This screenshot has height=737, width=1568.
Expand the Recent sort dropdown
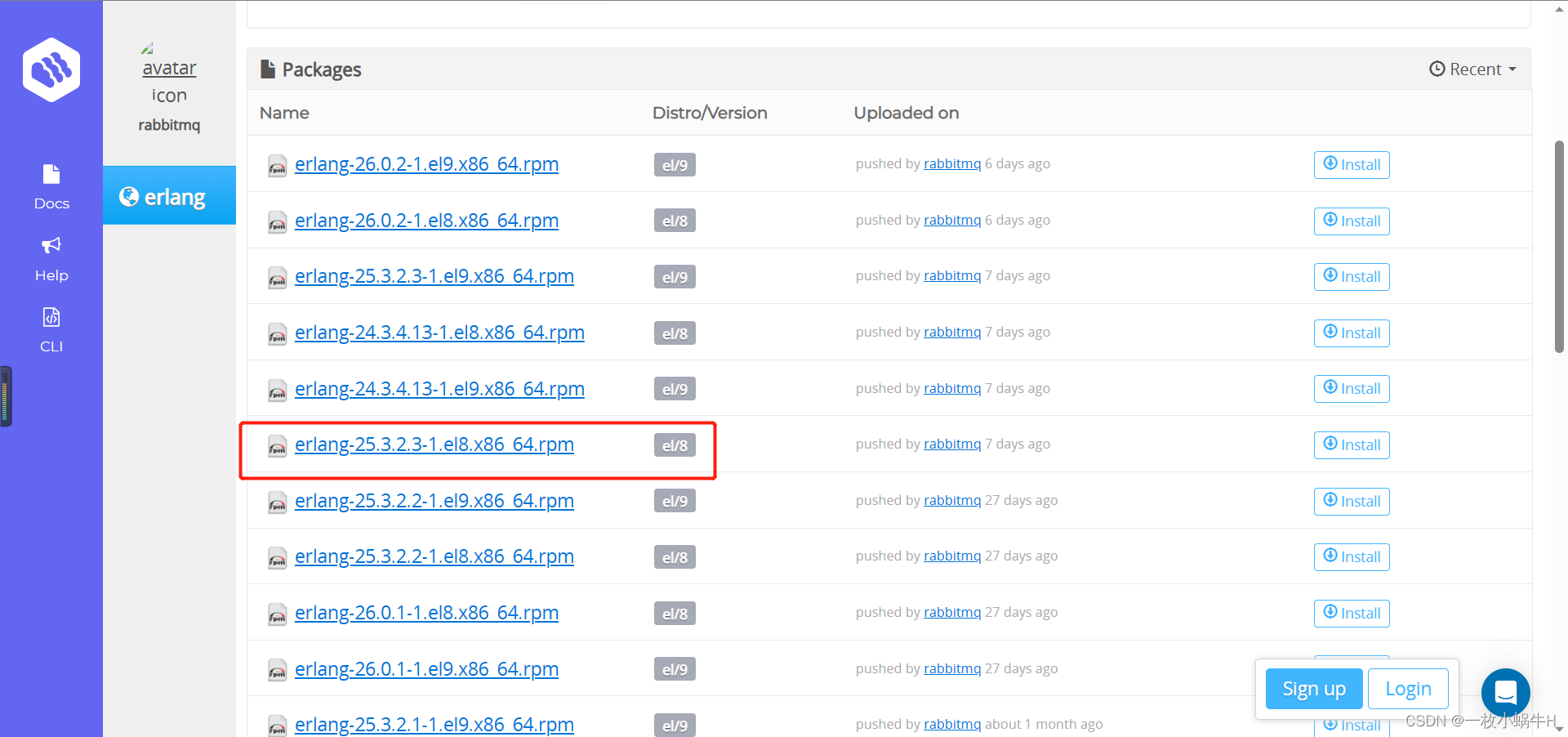click(x=1472, y=69)
